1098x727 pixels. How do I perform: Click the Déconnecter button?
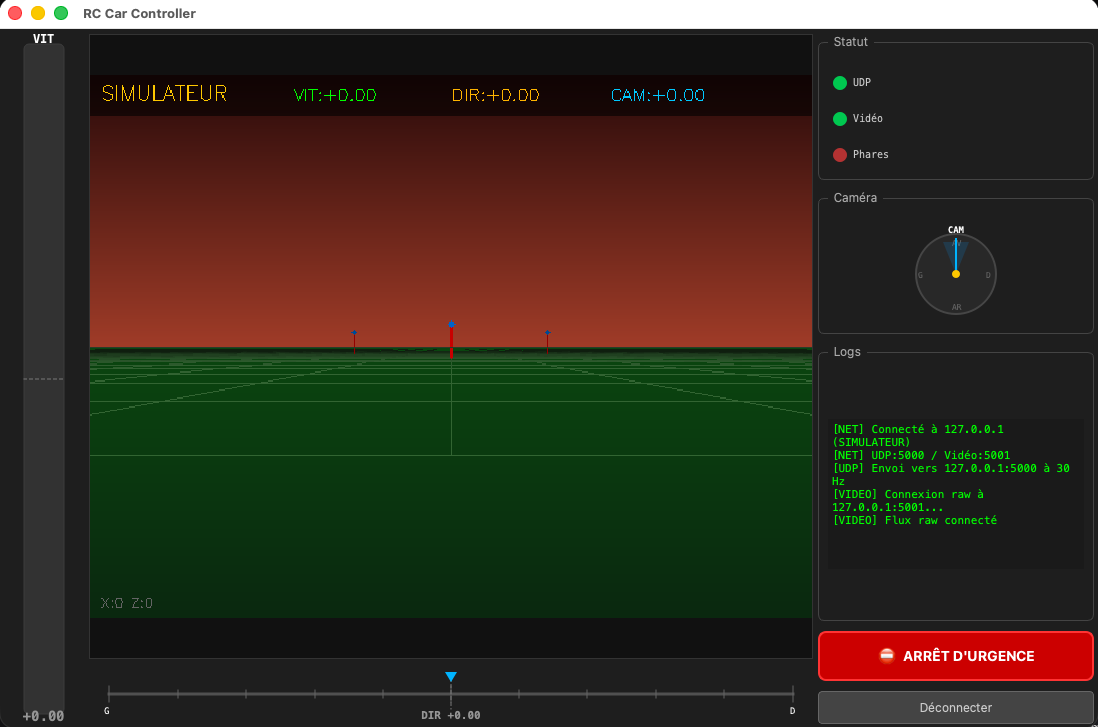click(x=955, y=707)
